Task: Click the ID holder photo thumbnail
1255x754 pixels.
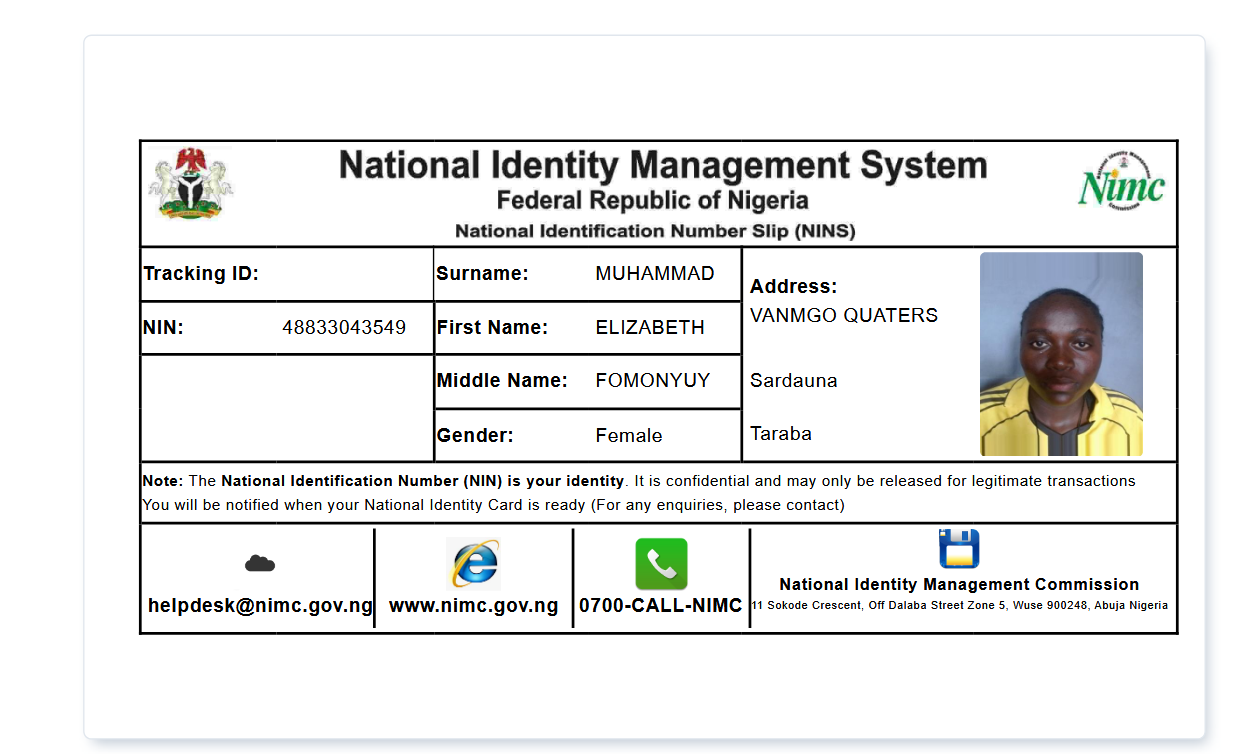Action: 1061,354
